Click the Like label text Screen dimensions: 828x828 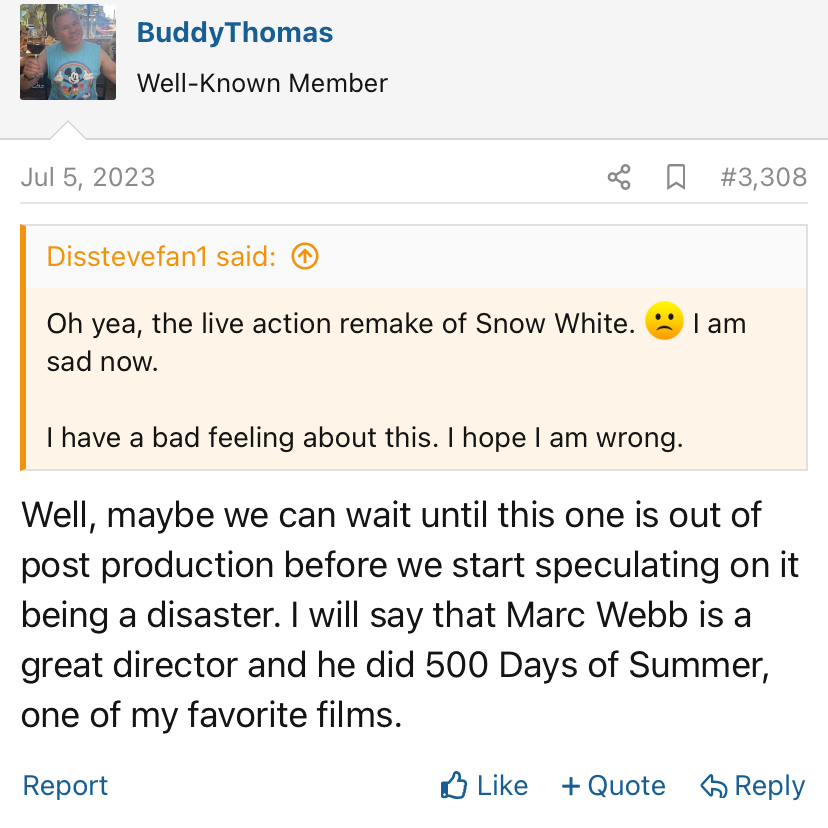(502, 786)
